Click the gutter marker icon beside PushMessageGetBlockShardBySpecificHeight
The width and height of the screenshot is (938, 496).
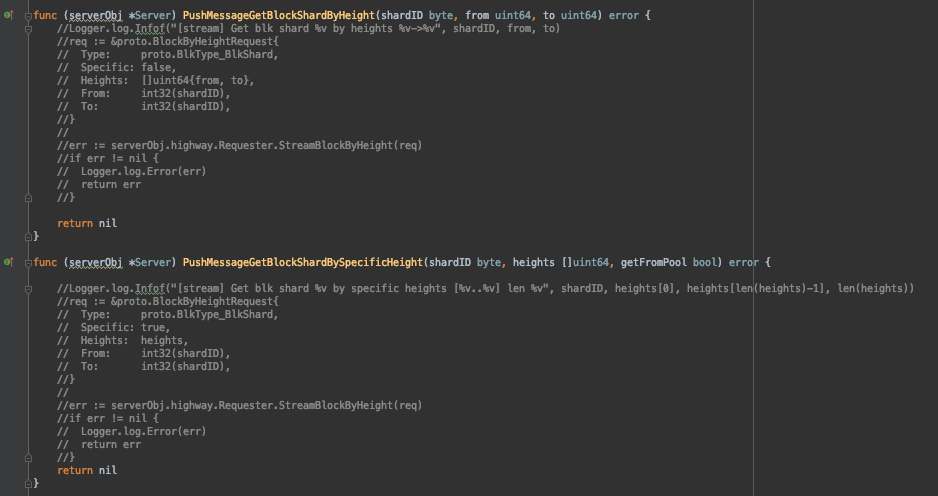8,262
